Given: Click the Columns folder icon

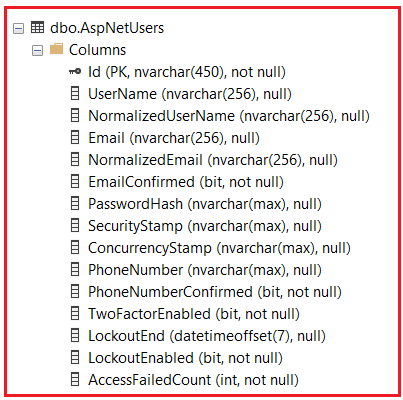Looking at the screenshot, I should (56, 49).
